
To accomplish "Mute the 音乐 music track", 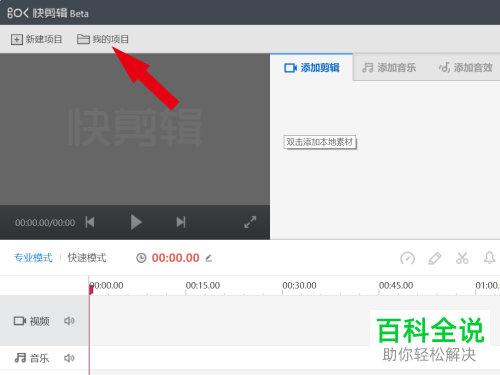I will (x=69, y=358).
